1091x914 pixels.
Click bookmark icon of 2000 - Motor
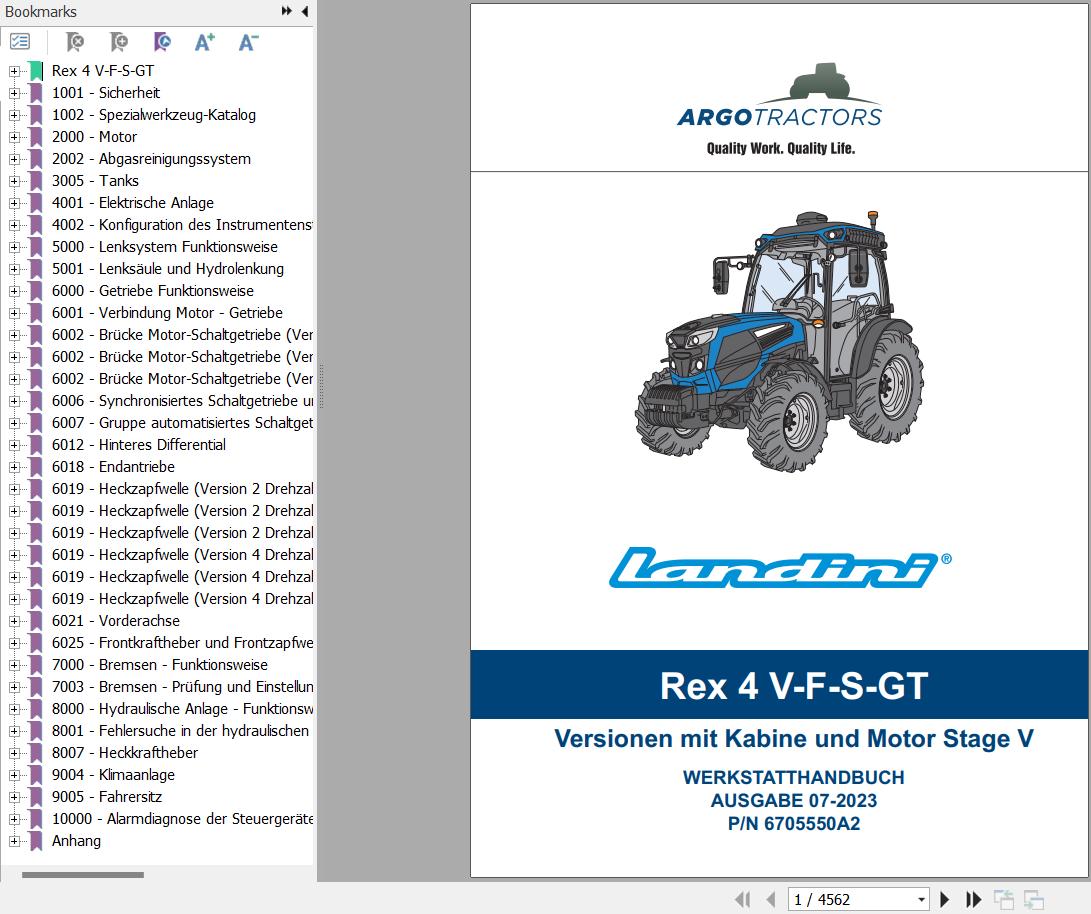pyautogui.click(x=36, y=137)
